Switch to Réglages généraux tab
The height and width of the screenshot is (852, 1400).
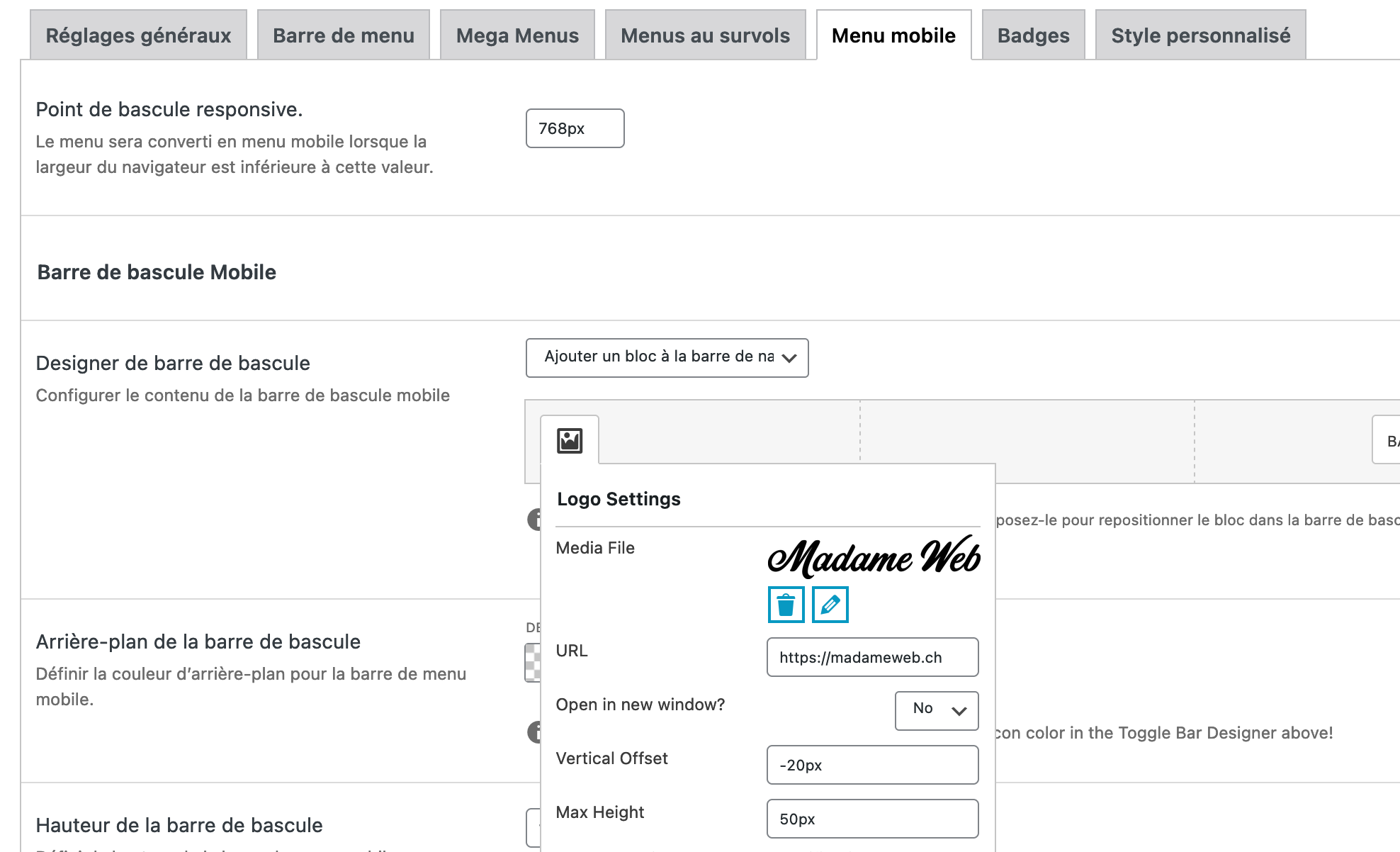tap(138, 35)
